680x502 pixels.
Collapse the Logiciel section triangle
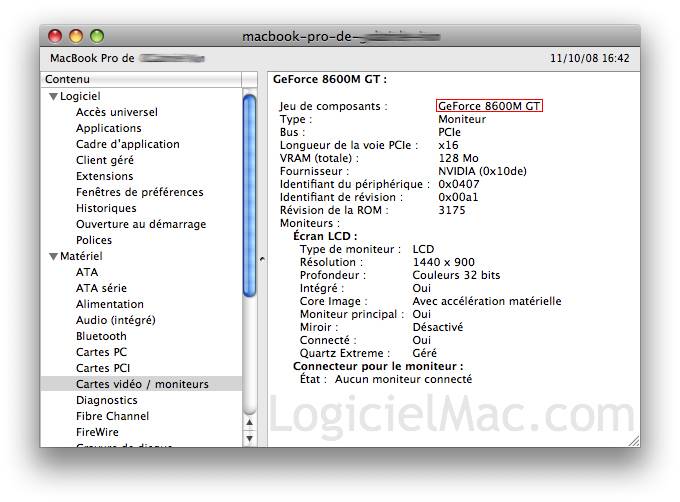click(x=53, y=96)
